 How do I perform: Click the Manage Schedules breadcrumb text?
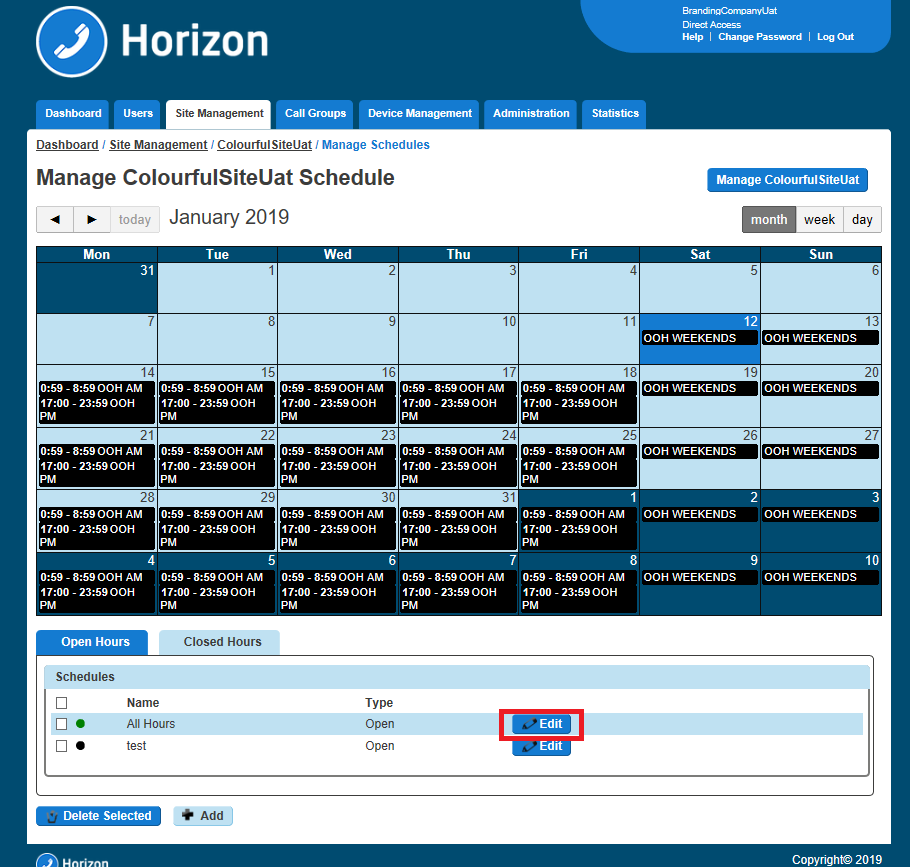coord(375,144)
